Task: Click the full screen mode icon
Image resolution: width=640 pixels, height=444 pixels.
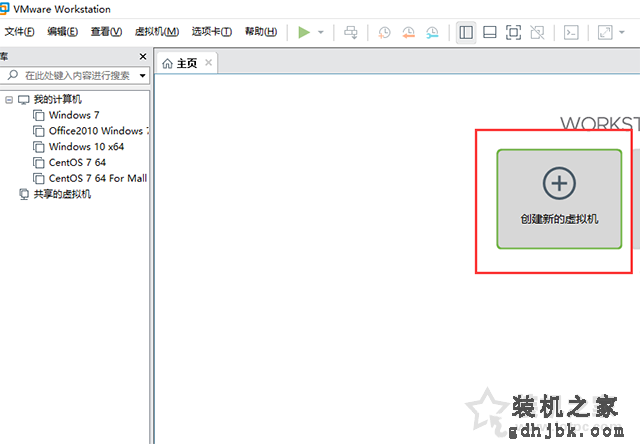Action: coord(513,32)
